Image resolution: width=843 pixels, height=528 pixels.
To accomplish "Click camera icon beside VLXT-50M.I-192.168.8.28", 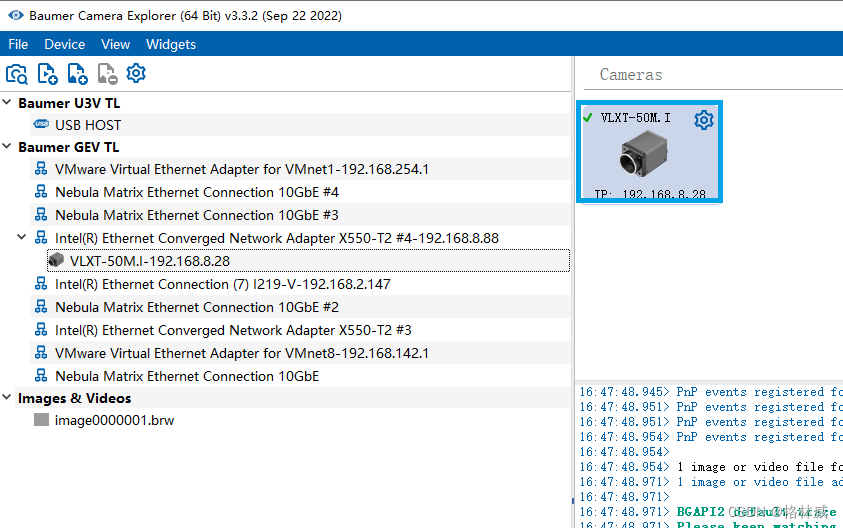I will click(56, 260).
